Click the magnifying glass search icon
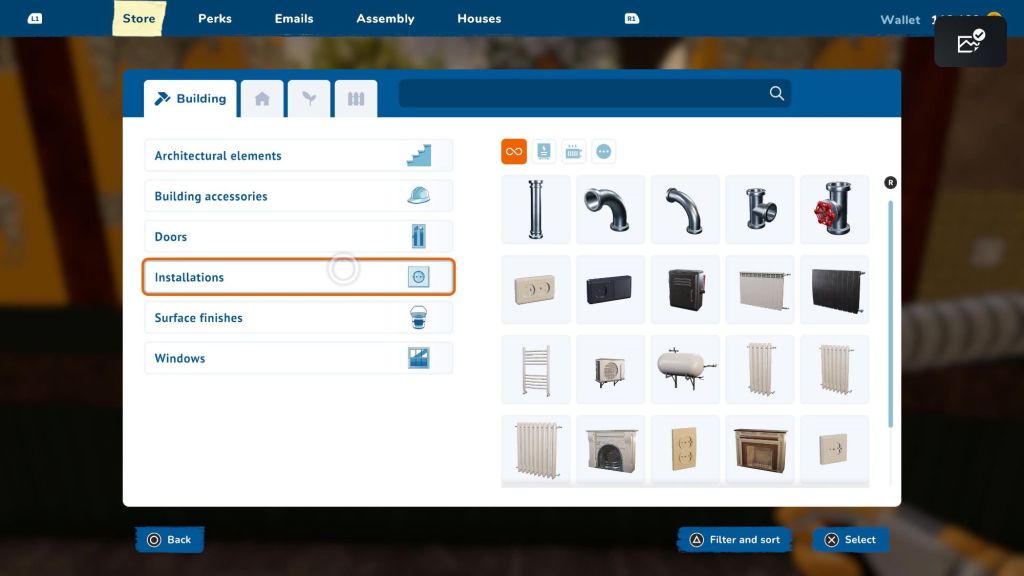Viewport: 1024px width, 576px height. (x=776, y=93)
